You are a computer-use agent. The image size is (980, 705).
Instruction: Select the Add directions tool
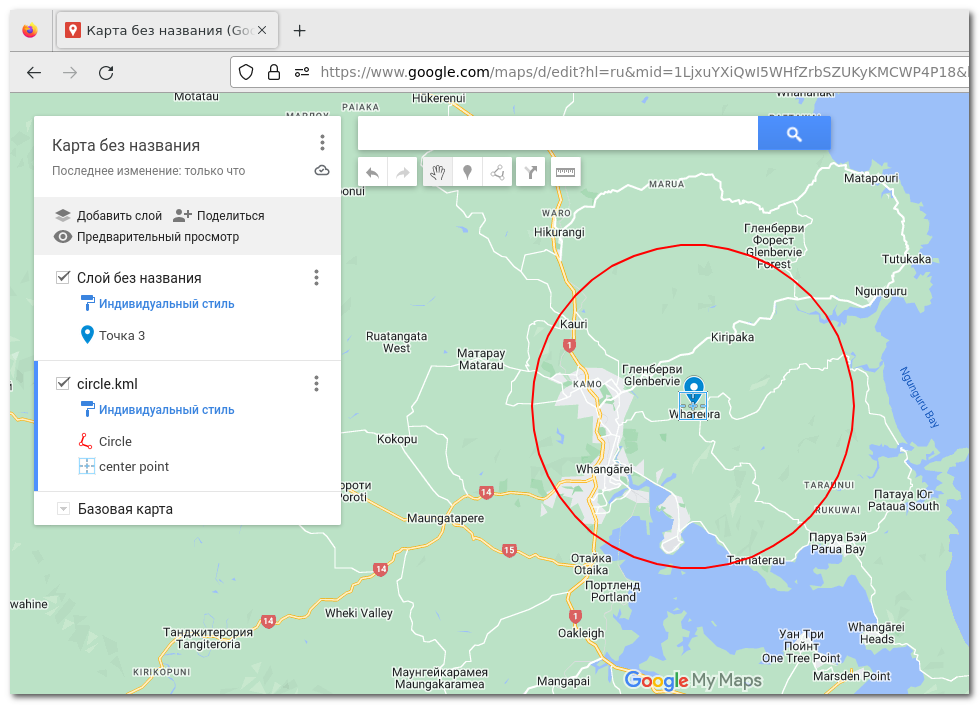coord(531,172)
